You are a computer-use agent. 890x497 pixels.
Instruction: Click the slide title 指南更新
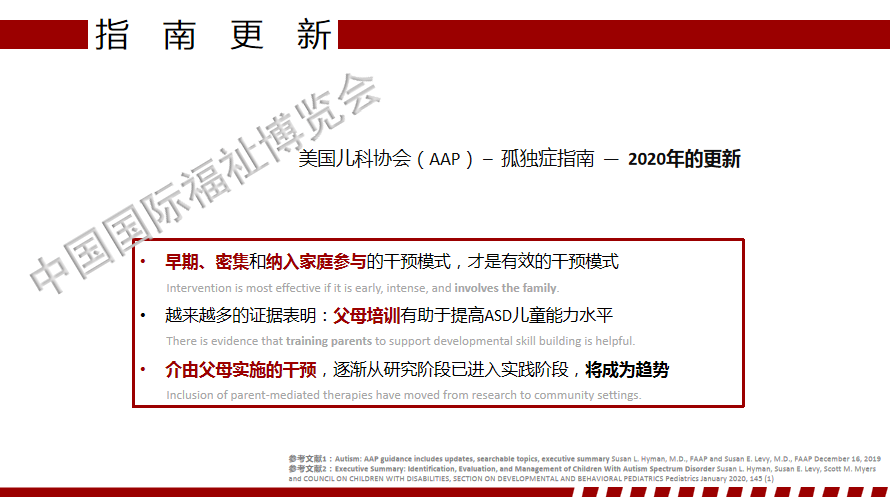pos(213,35)
